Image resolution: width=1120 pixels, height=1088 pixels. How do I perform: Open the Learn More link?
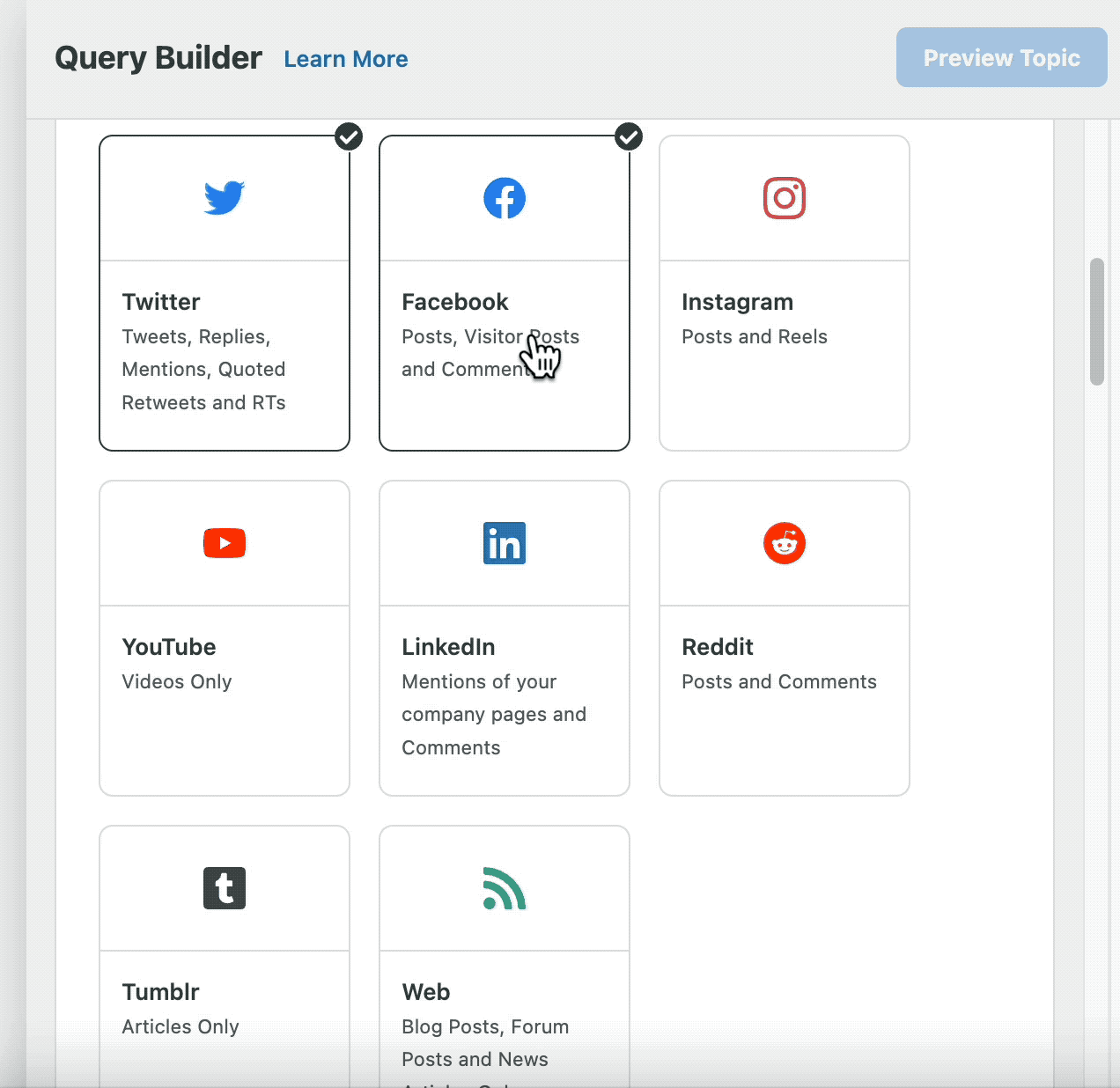tap(346, 59)
